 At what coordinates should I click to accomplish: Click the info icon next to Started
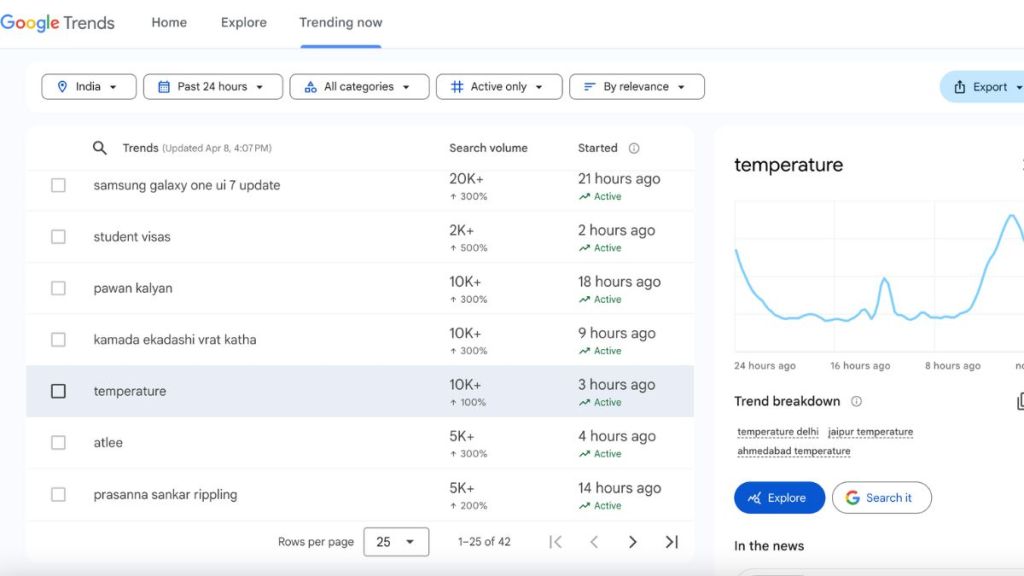(x=634, y=148)
